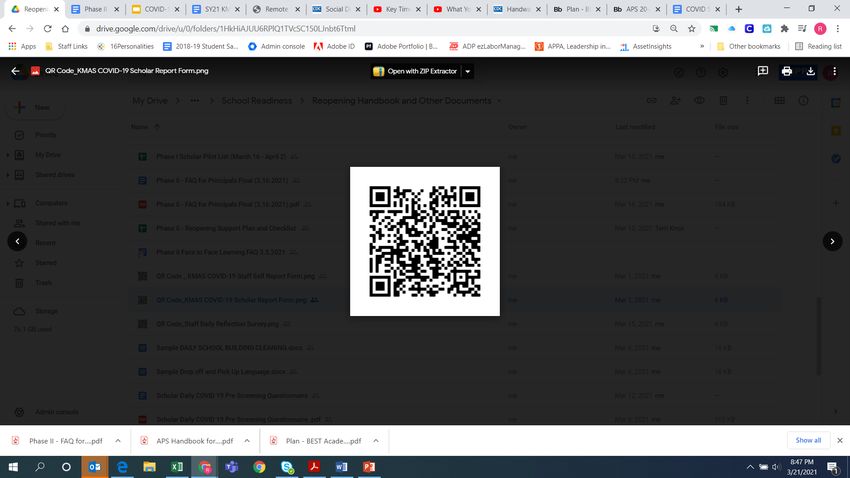This screenshot has height=478, width=850.
Task: Open the Other bookmarks folder
Action: pos(748,47)
